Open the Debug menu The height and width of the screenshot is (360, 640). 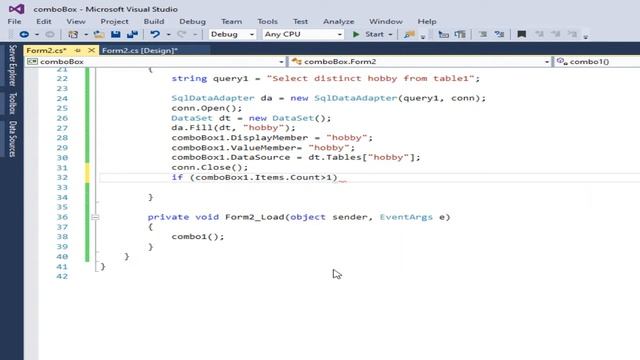coord(192,21)
